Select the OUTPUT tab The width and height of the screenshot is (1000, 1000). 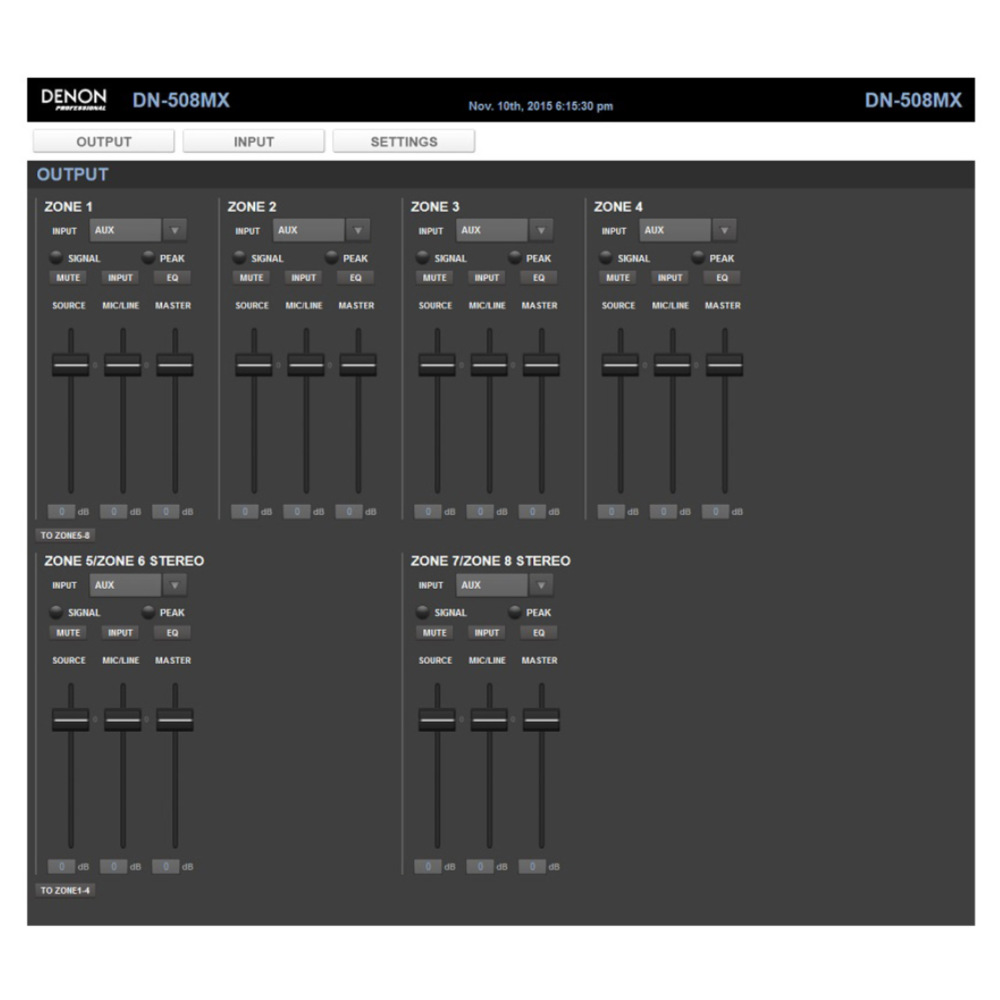click(103, 141)
